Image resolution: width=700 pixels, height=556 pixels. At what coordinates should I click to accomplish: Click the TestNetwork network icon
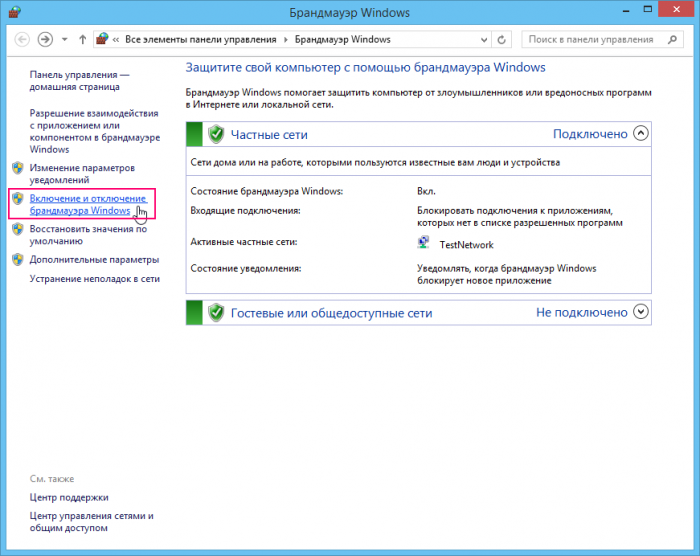(423, 242)
